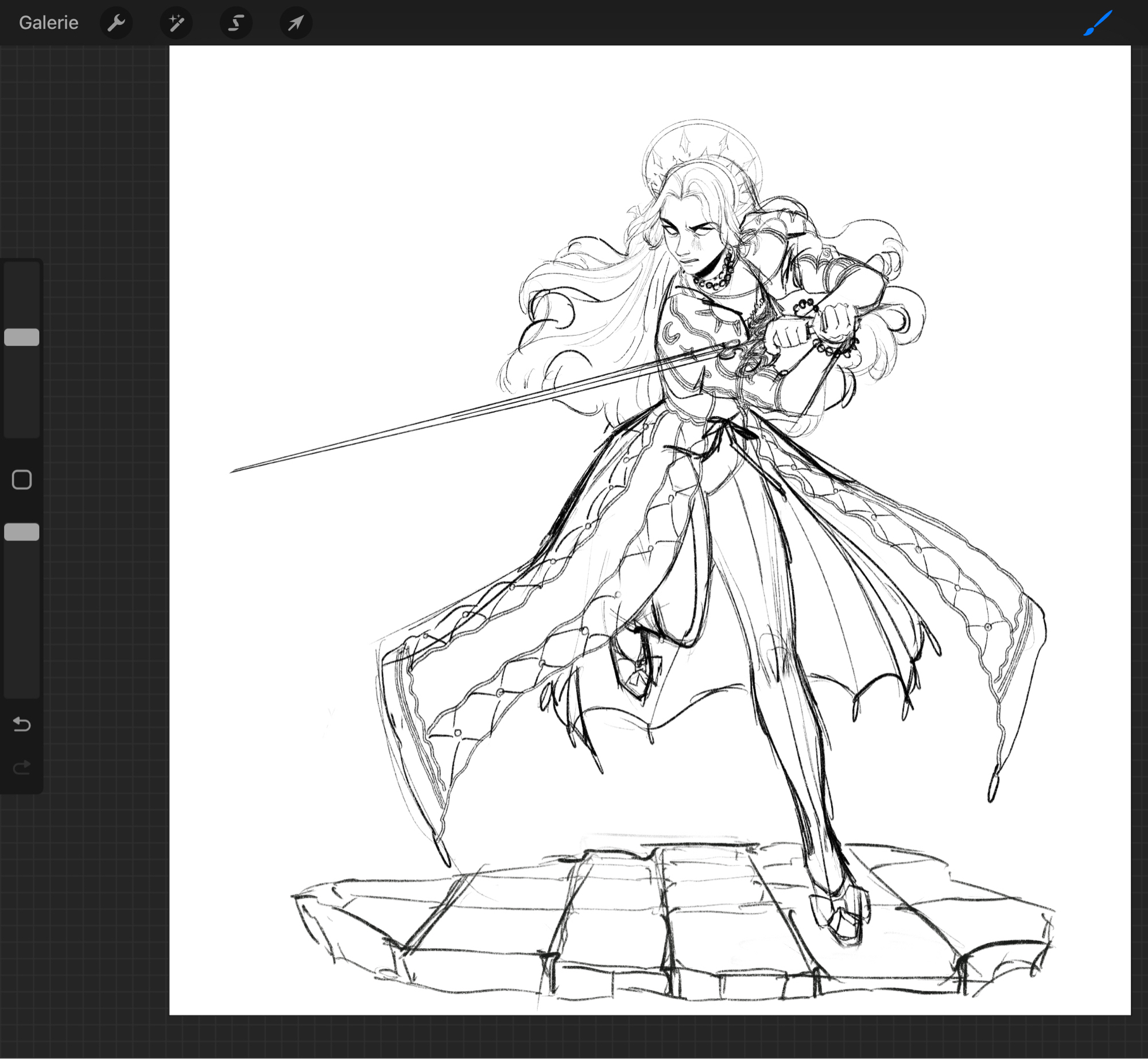Tap the character's front shoe on platform
The image size is (1148, 1059).
point(840,916)
